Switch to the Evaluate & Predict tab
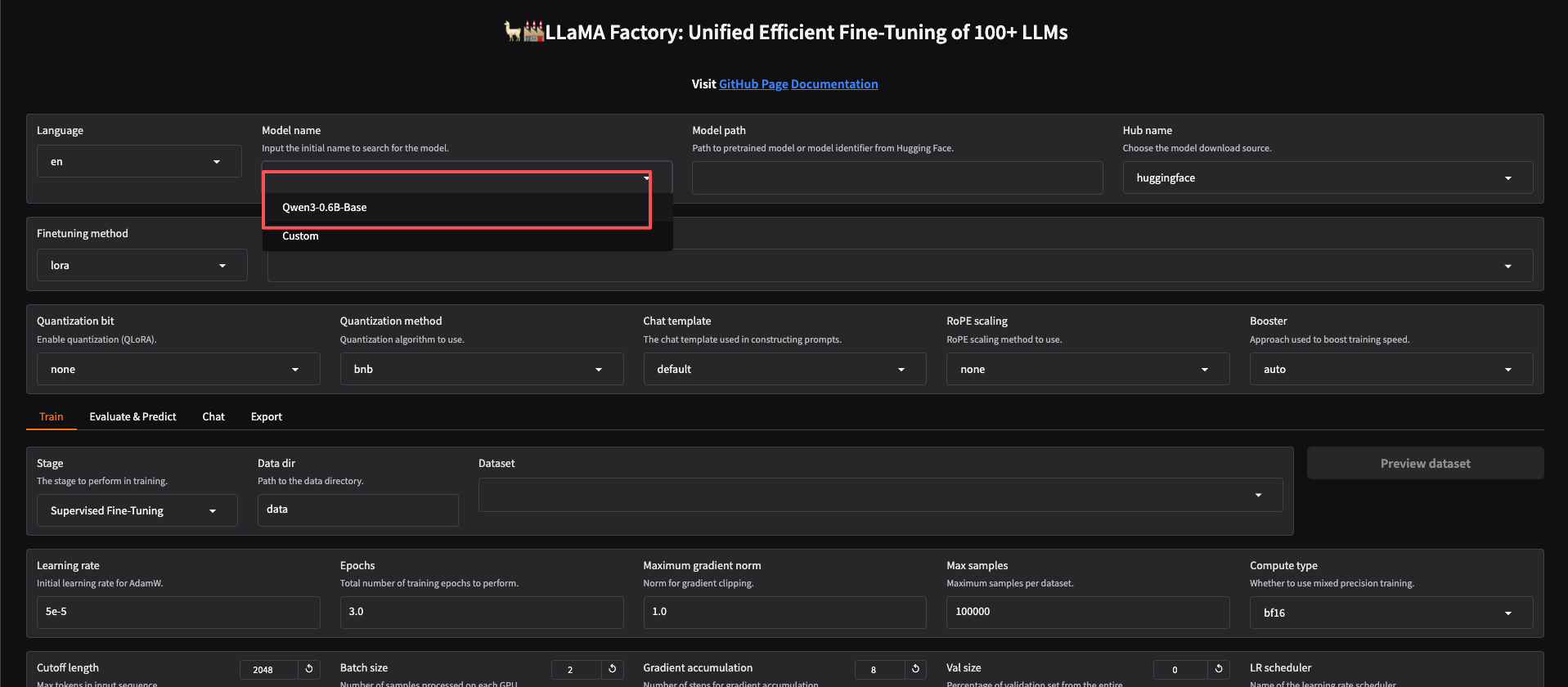Screen dimensions: 1568x687 (133, 417)
